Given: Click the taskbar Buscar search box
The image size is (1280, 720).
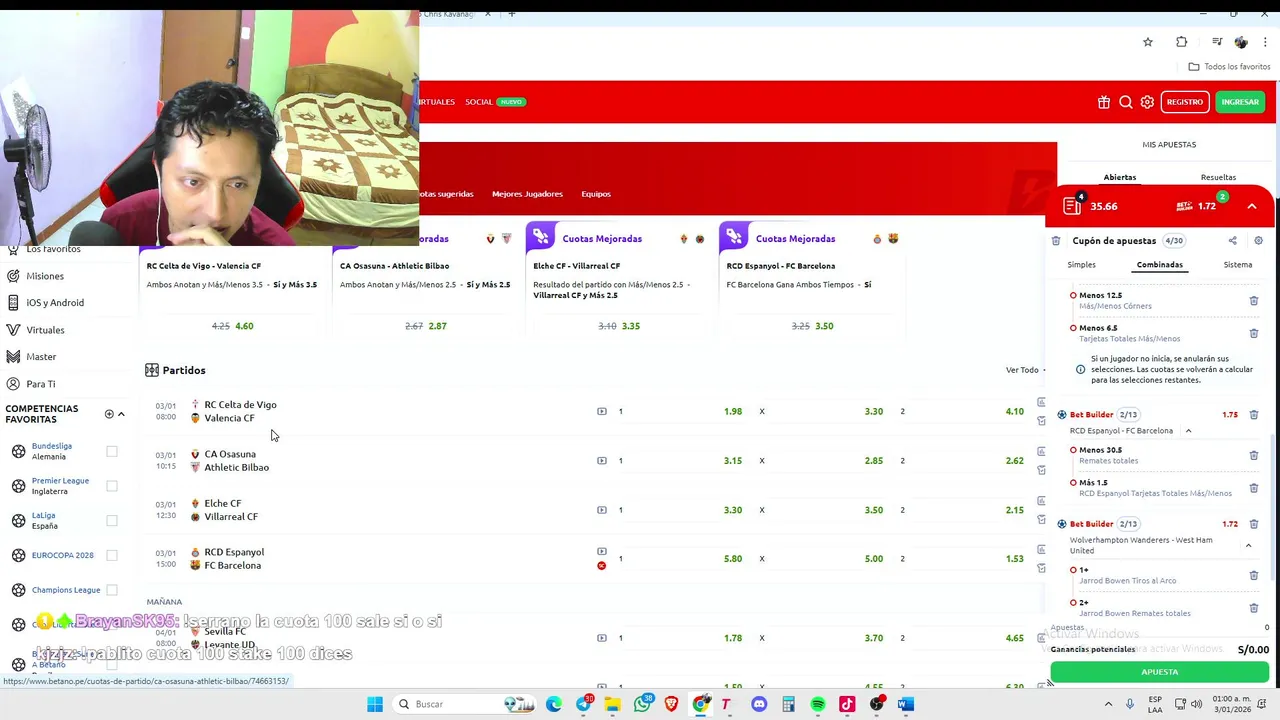Looking at the screenshot, I should [465, 704].
